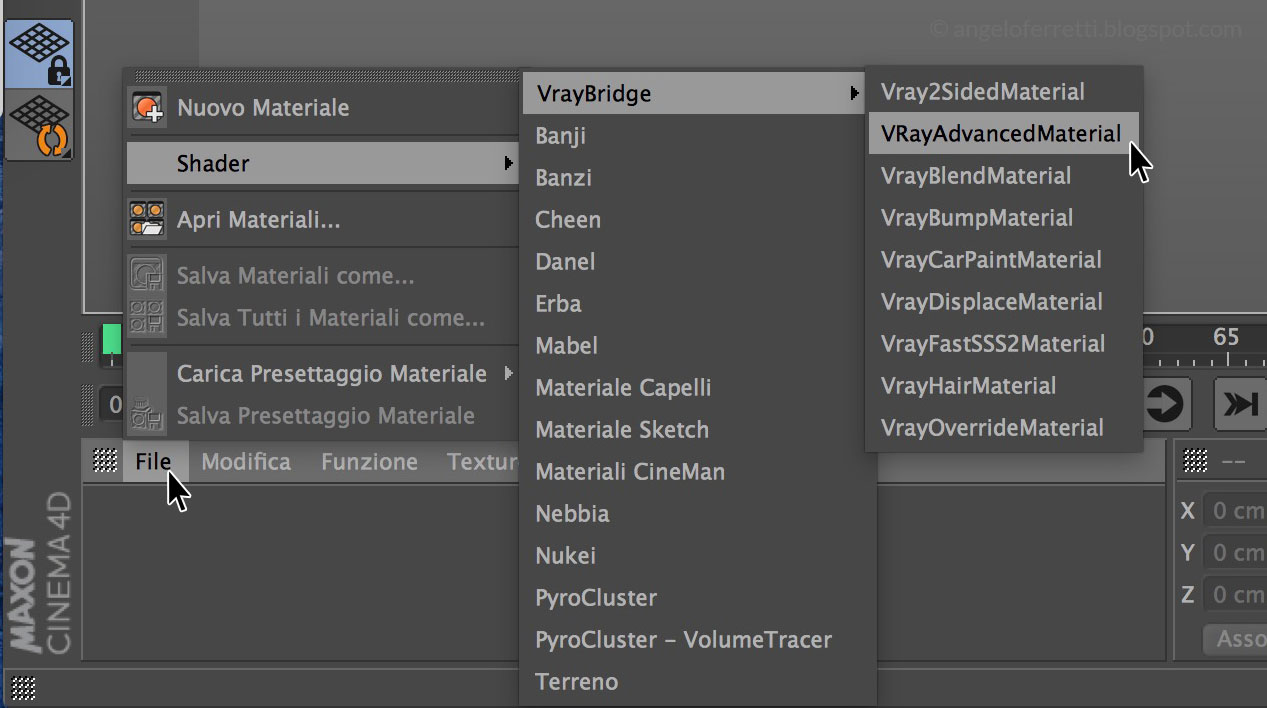
Task: Pick the Nukei shader
Action: [697, 556]
